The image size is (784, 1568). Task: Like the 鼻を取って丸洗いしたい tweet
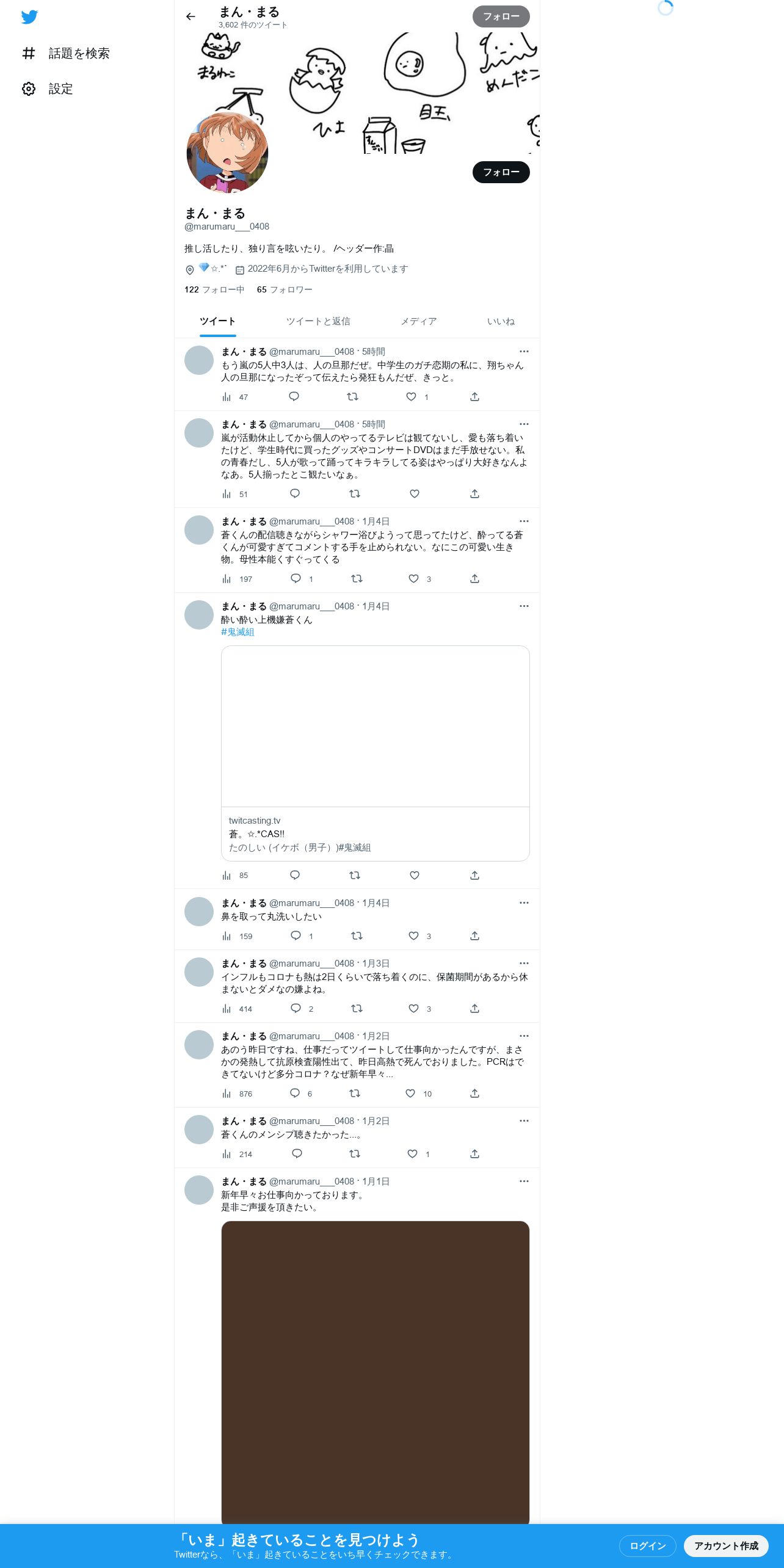pyautogui.click(x=413, y=936)
